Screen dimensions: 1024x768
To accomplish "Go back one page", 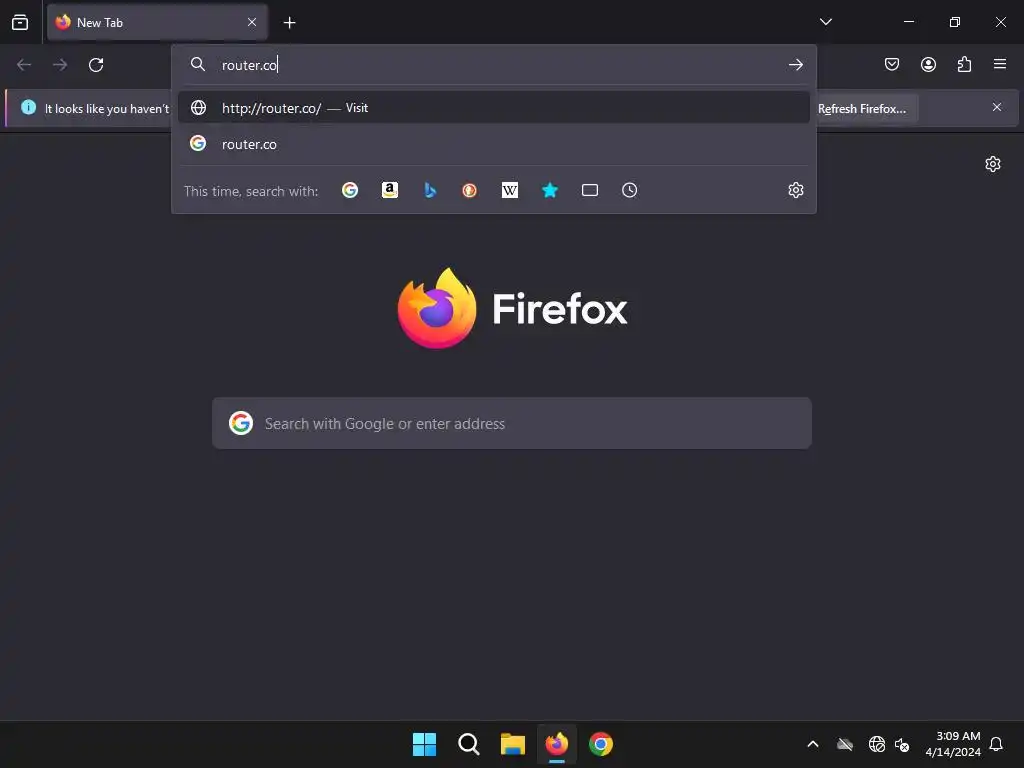I will (24, 65).
